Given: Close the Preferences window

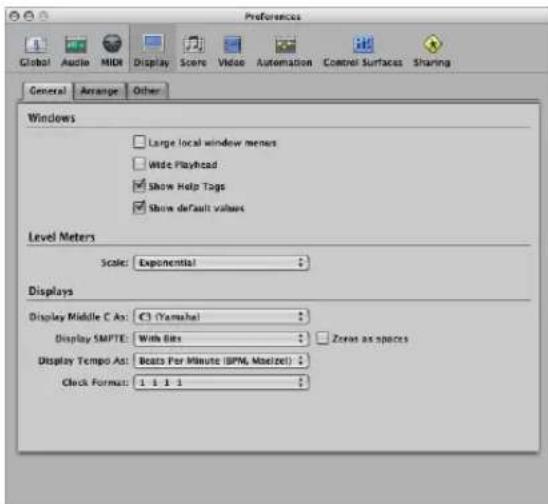Looking at the screenshot, I should (x=14, y=16).
